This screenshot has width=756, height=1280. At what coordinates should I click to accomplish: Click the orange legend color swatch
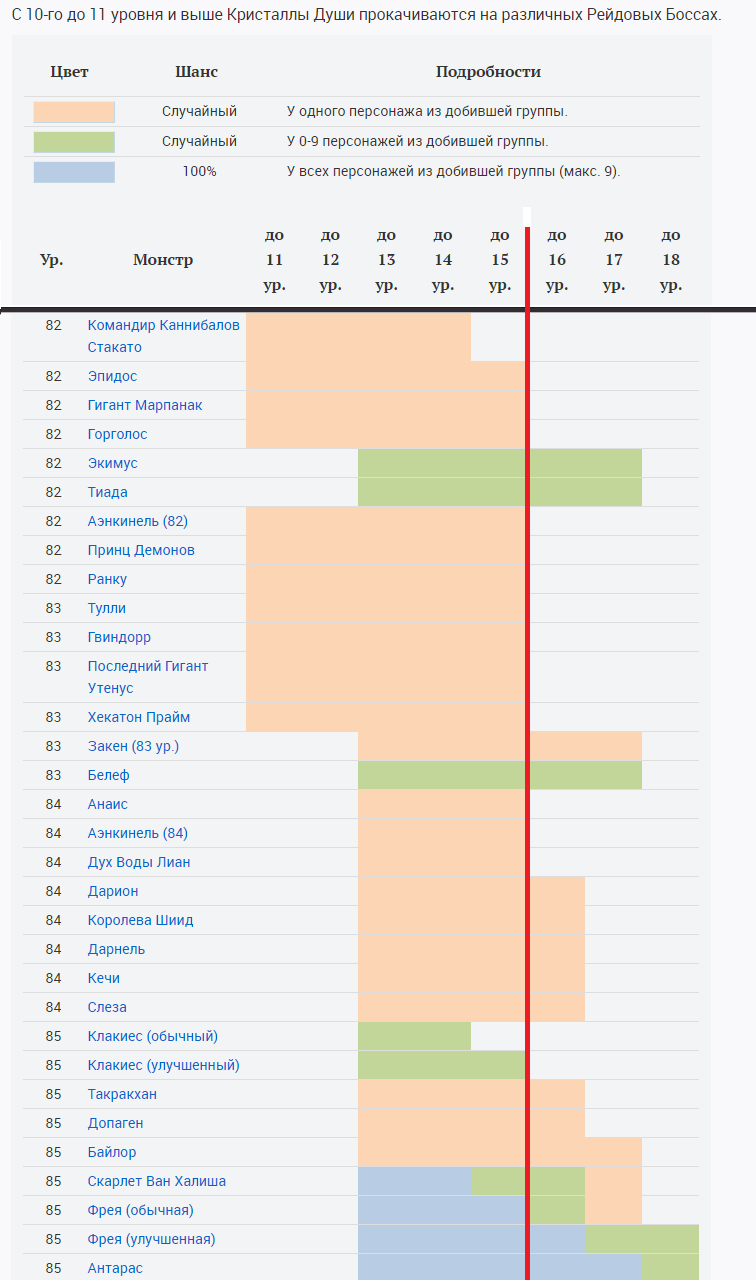point(74,112)
